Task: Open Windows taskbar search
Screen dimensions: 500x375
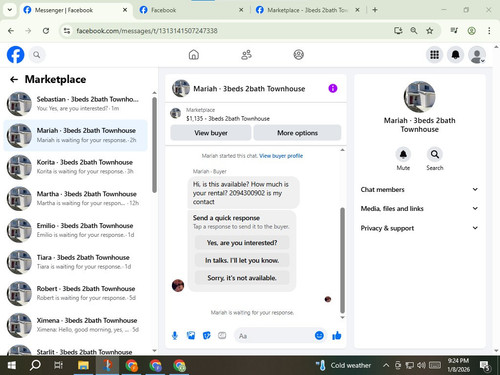Action: click(x=35, y=365)
